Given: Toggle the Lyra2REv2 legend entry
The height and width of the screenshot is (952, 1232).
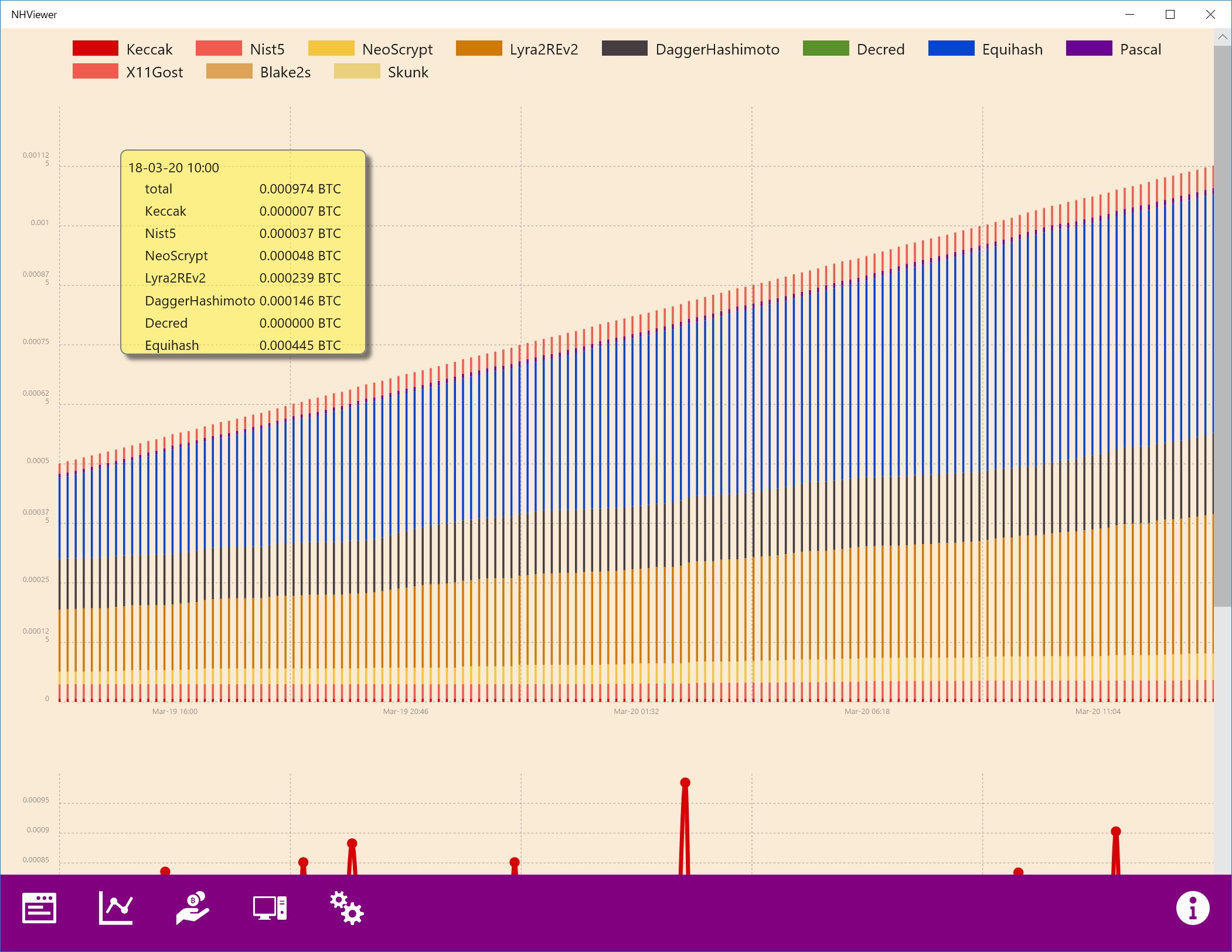Looking at the screenshot, I should click(543, 49).
